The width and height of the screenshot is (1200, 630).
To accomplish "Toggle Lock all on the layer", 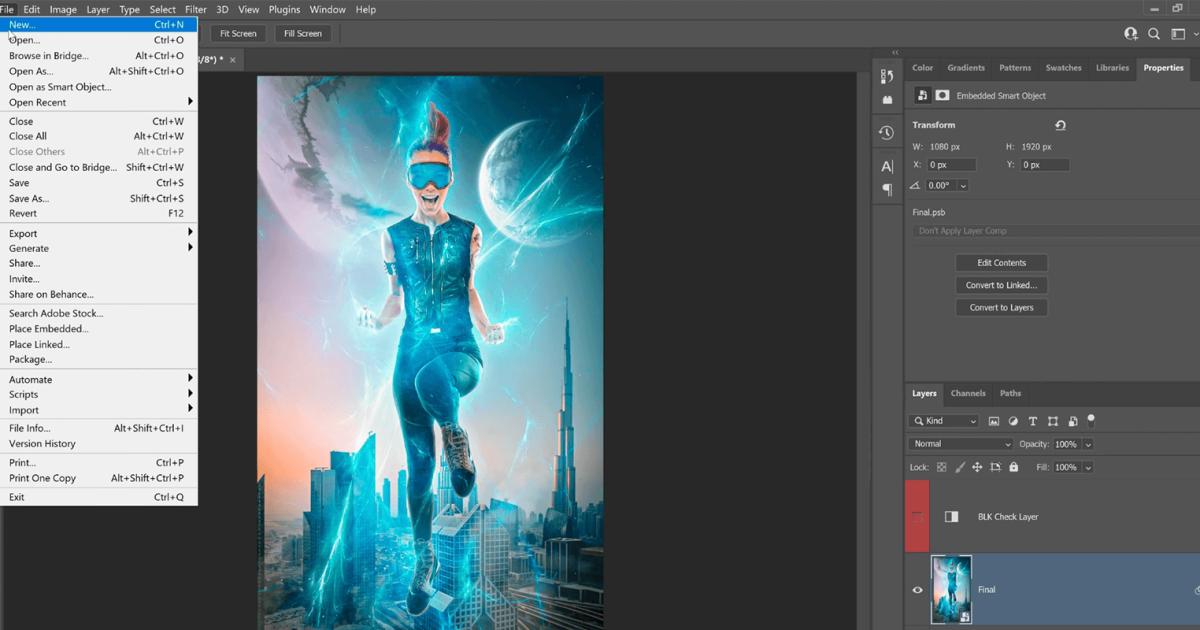I will tap(1013, 466).
